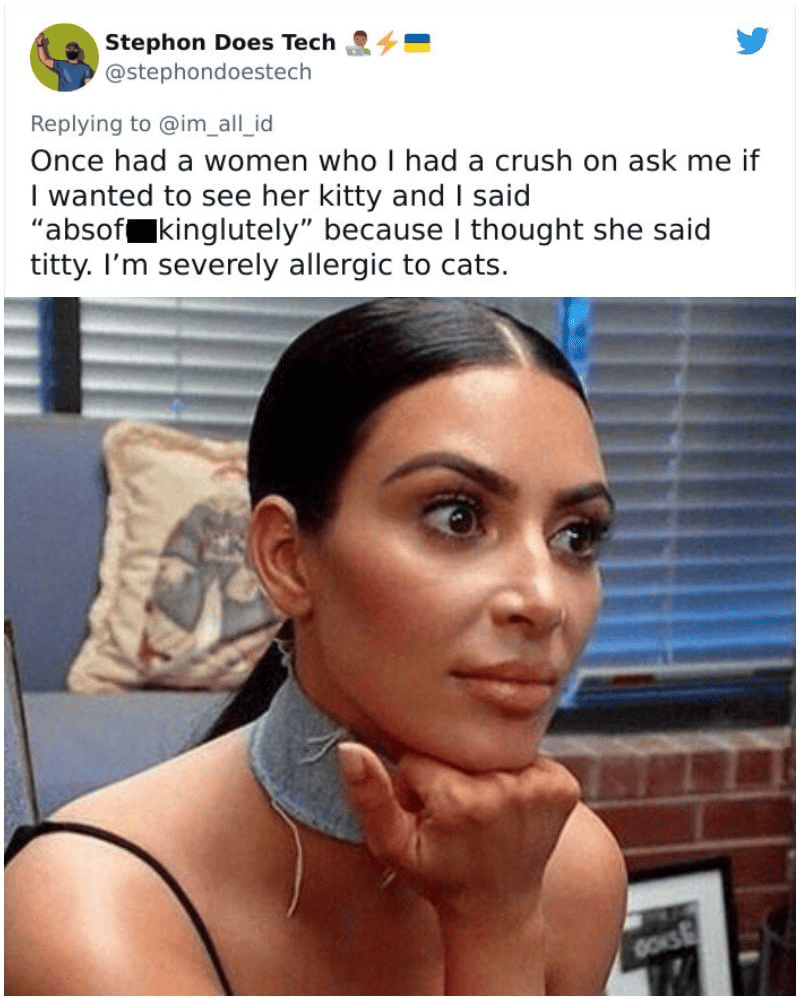
Task: Open the attached photo of the woman
Action: tap(400, 646)
